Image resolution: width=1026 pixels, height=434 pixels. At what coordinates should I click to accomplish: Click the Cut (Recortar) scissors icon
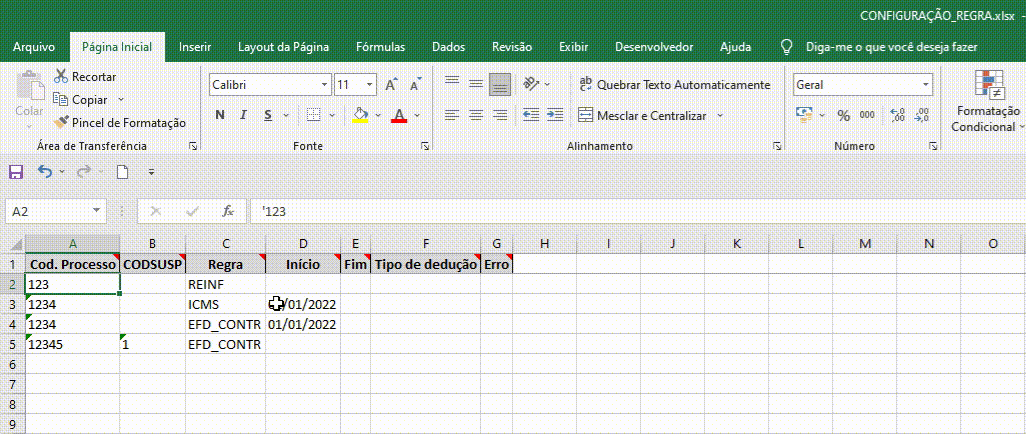[61, 77]
